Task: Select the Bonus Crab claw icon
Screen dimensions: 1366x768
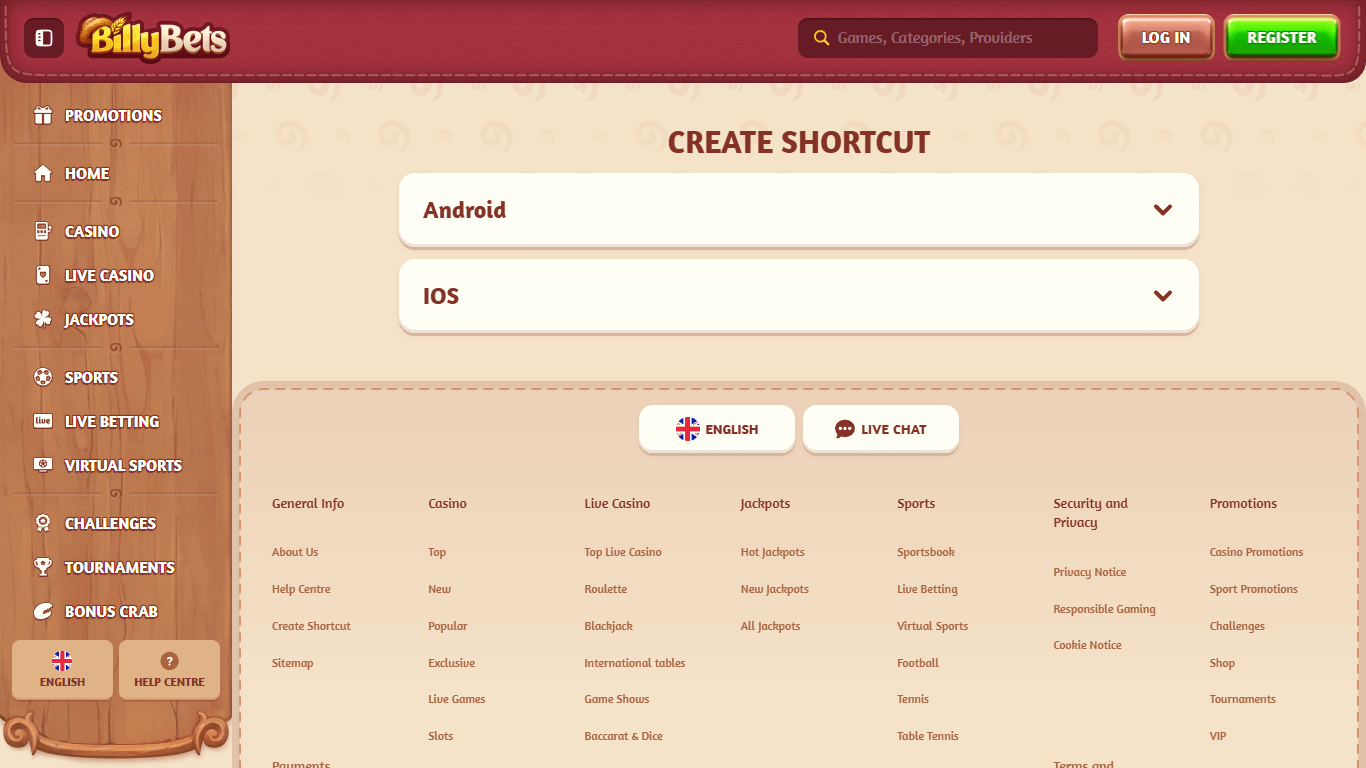Action: point(42,611)
